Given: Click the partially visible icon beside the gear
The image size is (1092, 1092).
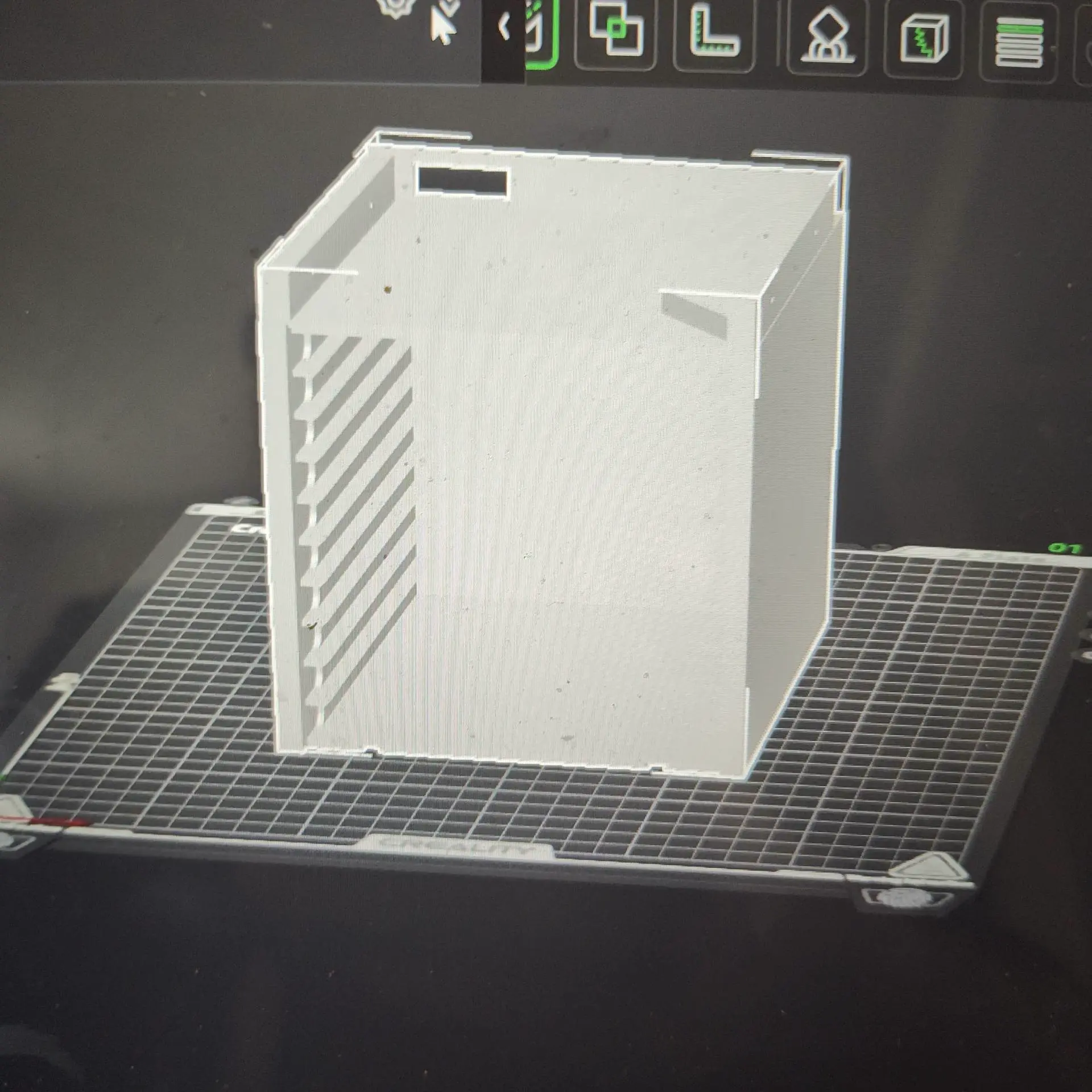Looking at the screenshot, I should [x=449, y=7].
